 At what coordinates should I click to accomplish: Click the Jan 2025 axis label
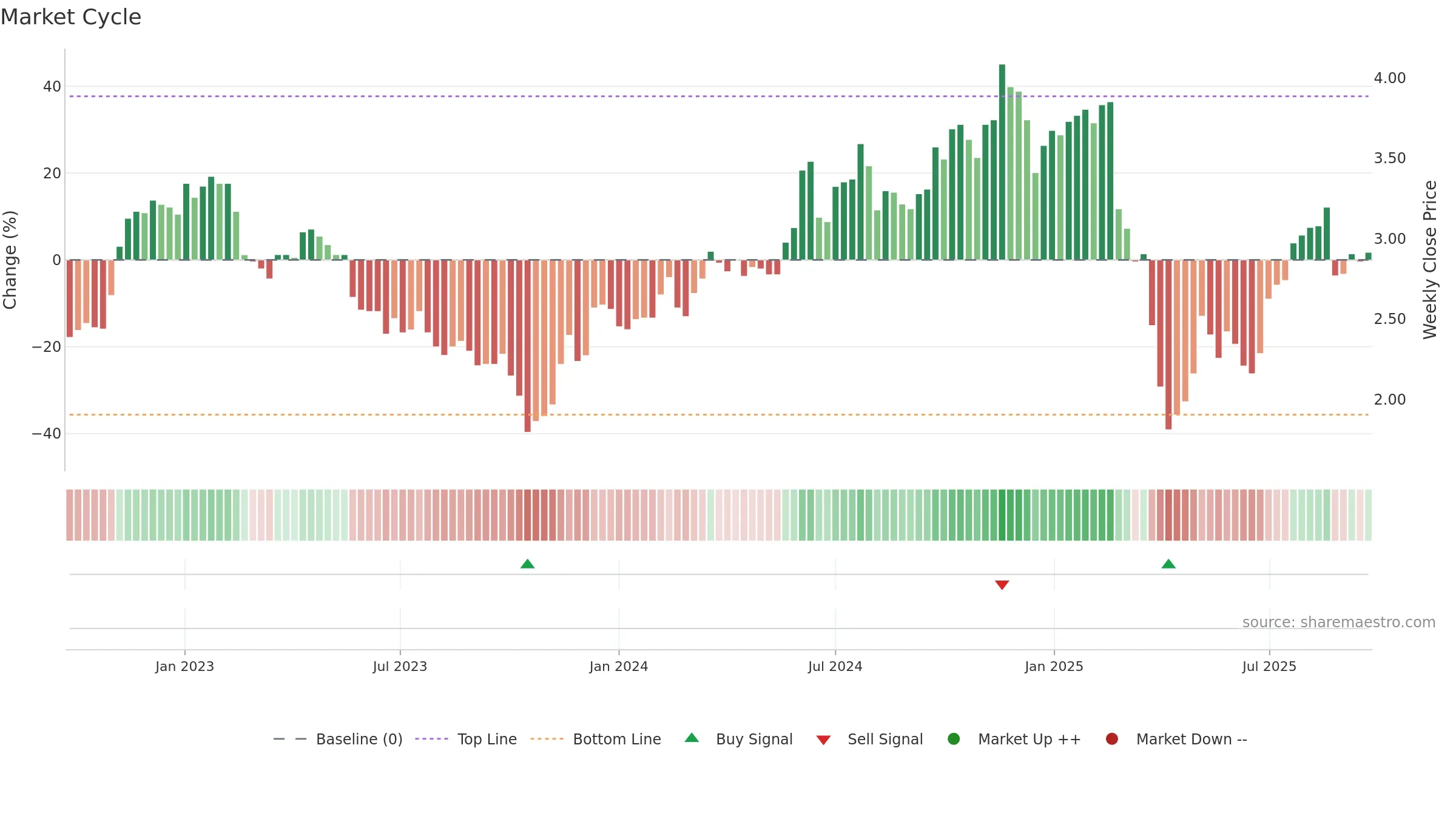(1054, 666)
